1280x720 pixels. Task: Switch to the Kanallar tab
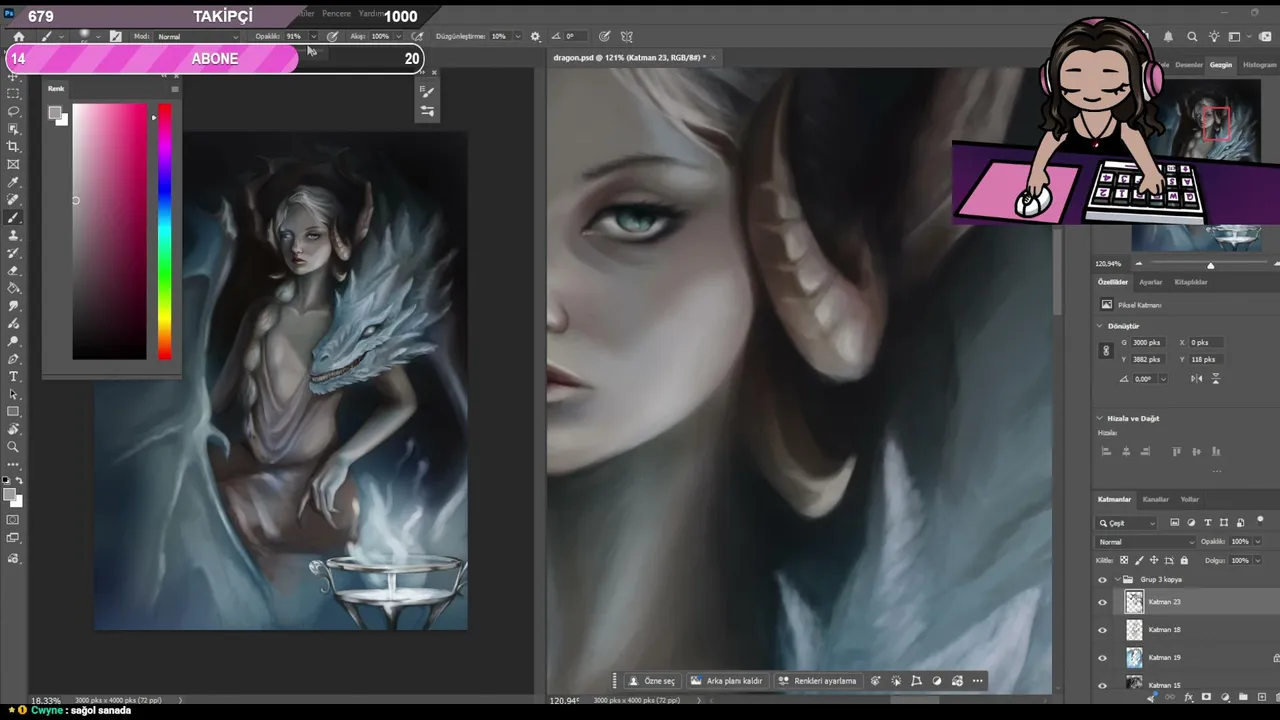[1156, 499]
